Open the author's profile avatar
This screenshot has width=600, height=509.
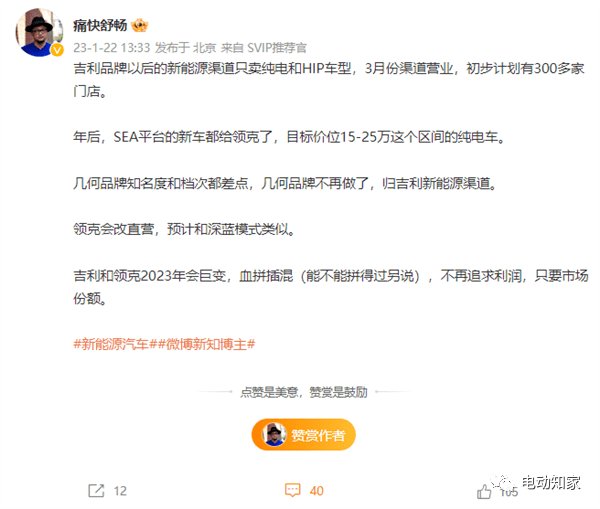point(39,33)
